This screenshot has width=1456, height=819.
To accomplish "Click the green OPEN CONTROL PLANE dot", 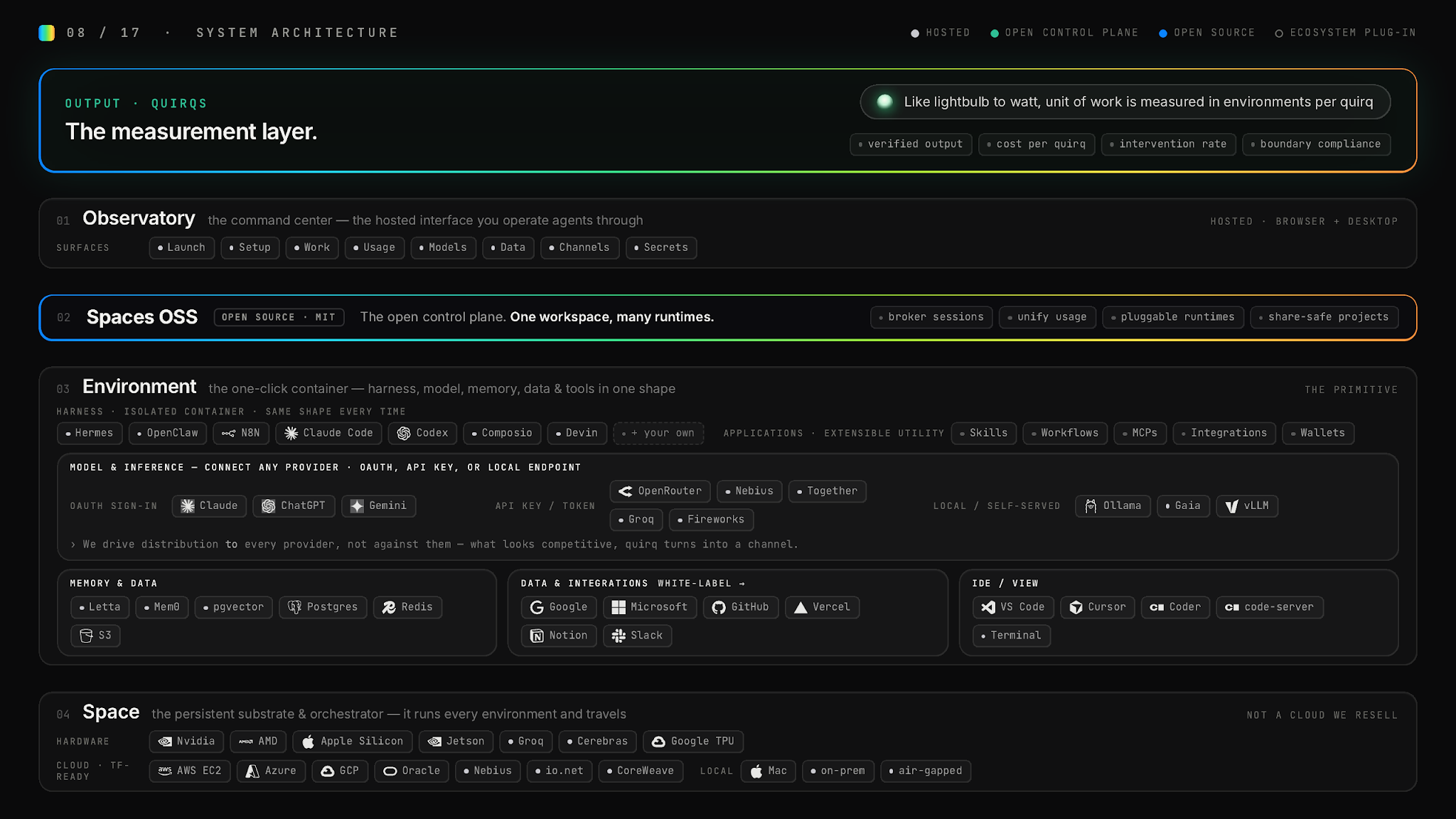I will (995, 33).
